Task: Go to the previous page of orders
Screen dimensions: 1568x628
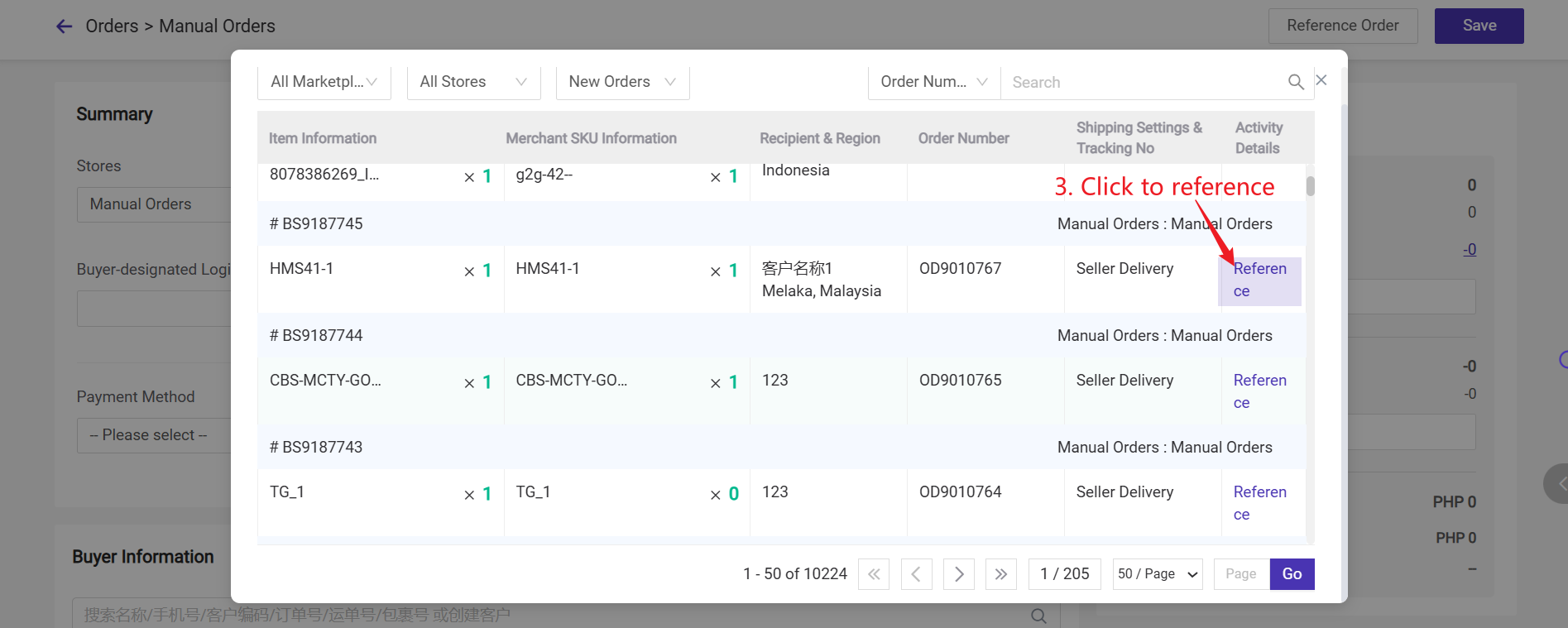Action: [x=916, y=574]
